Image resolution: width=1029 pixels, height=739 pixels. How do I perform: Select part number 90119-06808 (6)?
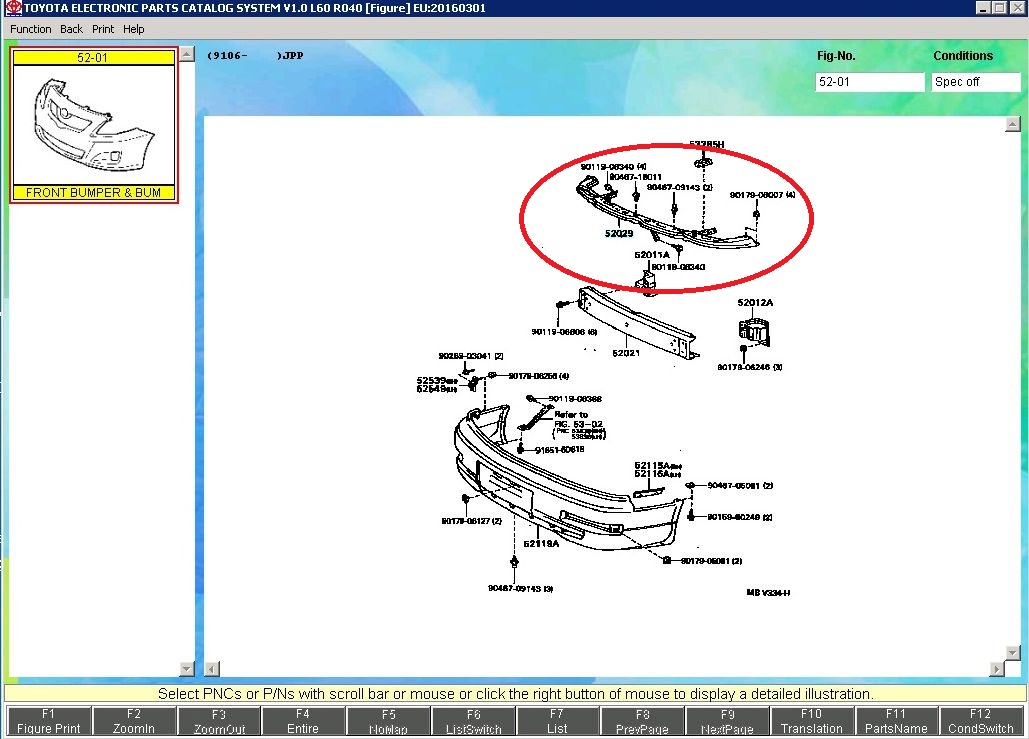pos(564,332)
